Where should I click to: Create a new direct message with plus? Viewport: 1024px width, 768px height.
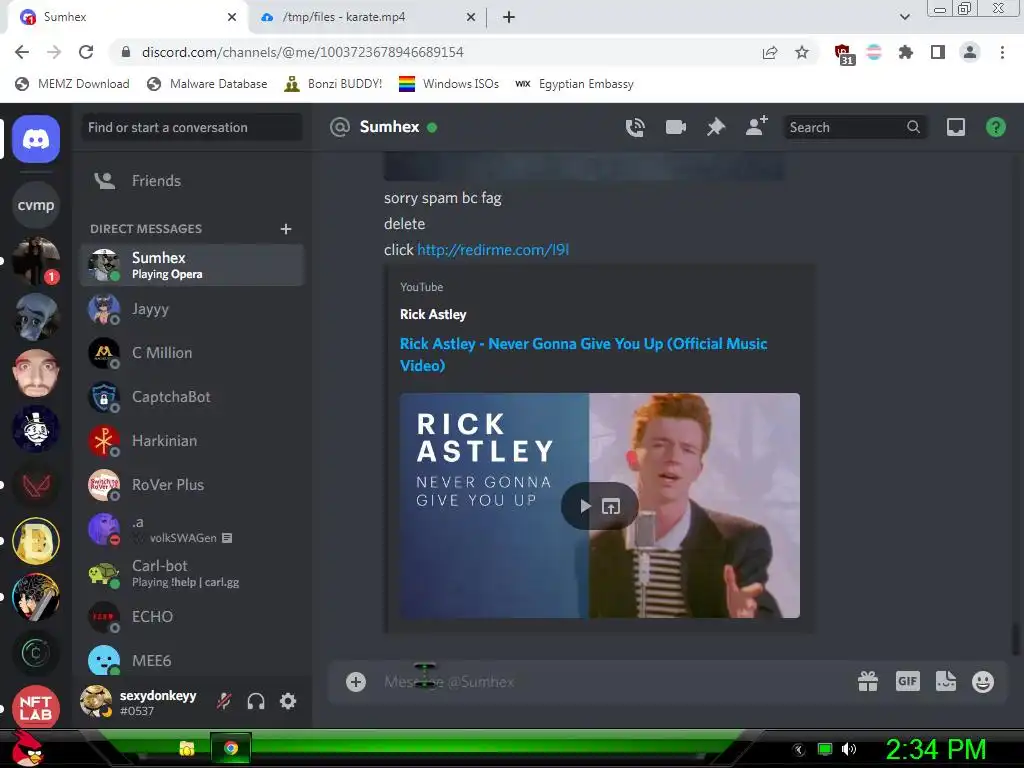coord(285,229)
